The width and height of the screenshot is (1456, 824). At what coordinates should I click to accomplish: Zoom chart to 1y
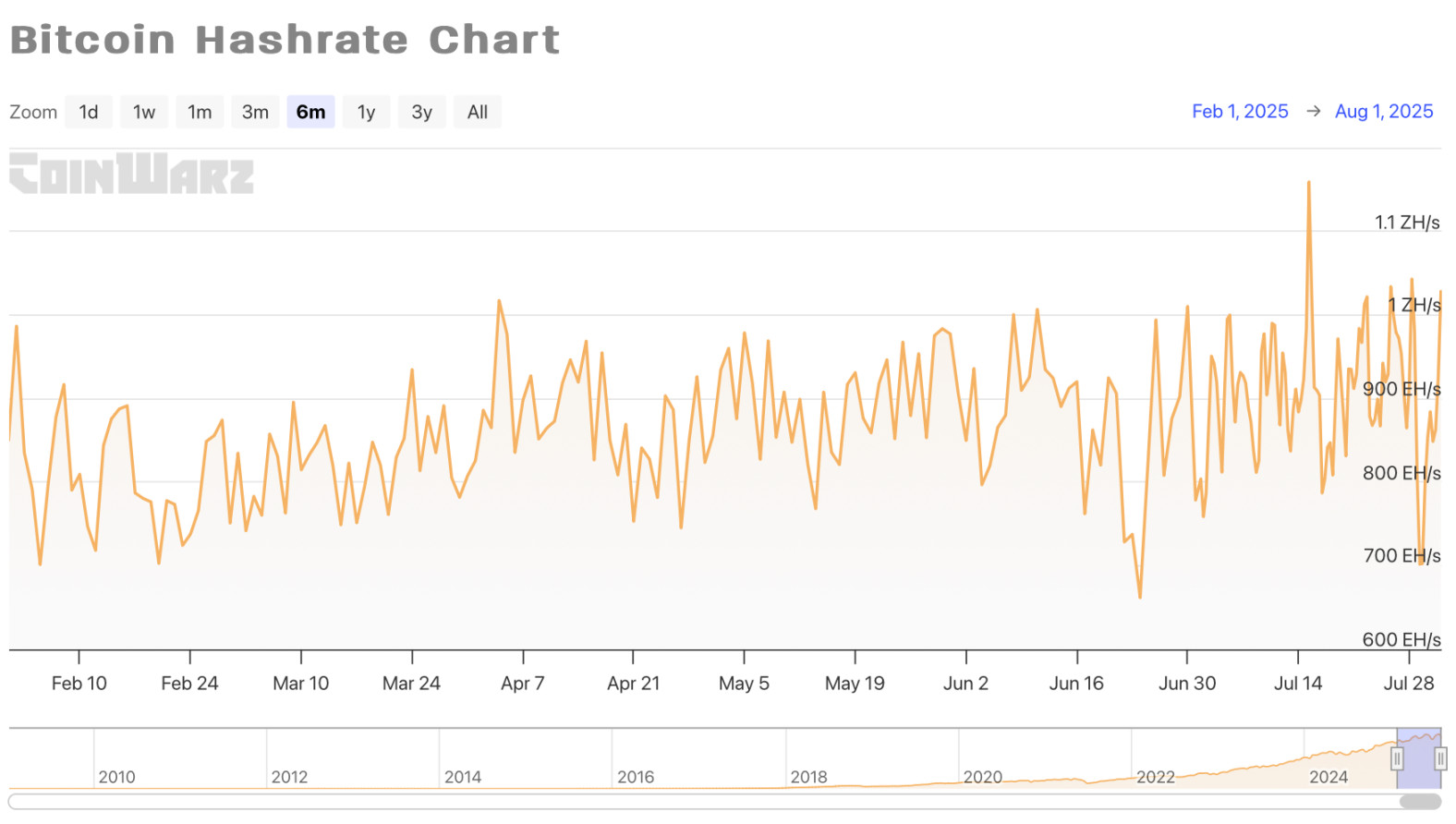366,112
